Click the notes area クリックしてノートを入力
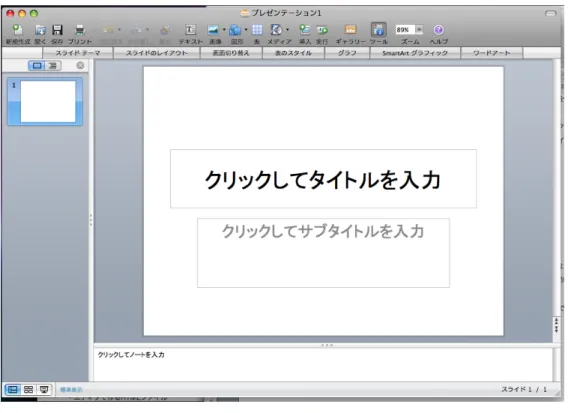Image resolution: width=568 pixels, height=413 pixels. 323,364
